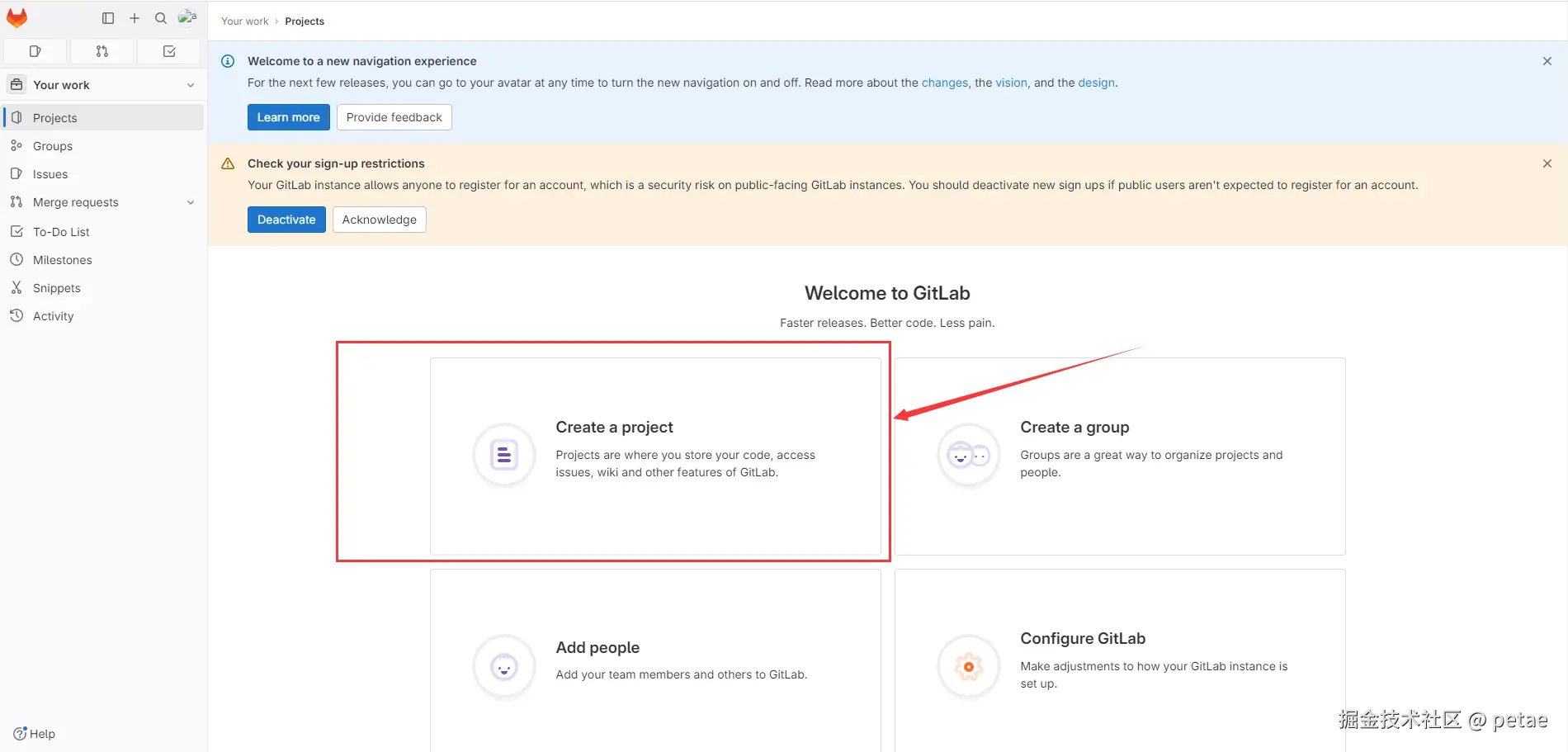Image resolution: width=1568 pixels, height=752 pixels.
Task: Click the Activity history icon
Action: pyautogui.click(x=17, y=315)
